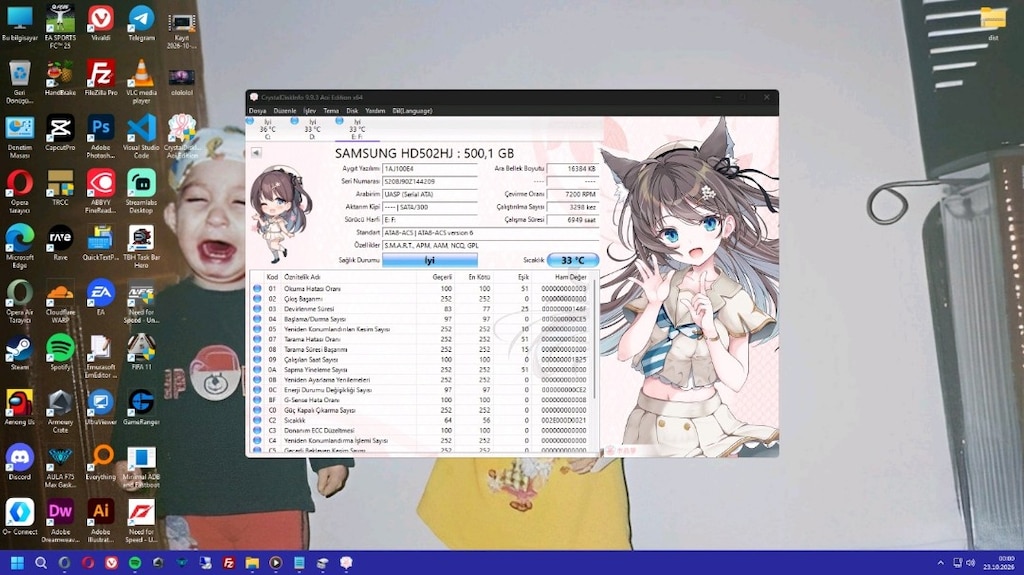Click the İyi health status button
The height and width of the screenshot is (575, 1024).
(x=430, y=260)
